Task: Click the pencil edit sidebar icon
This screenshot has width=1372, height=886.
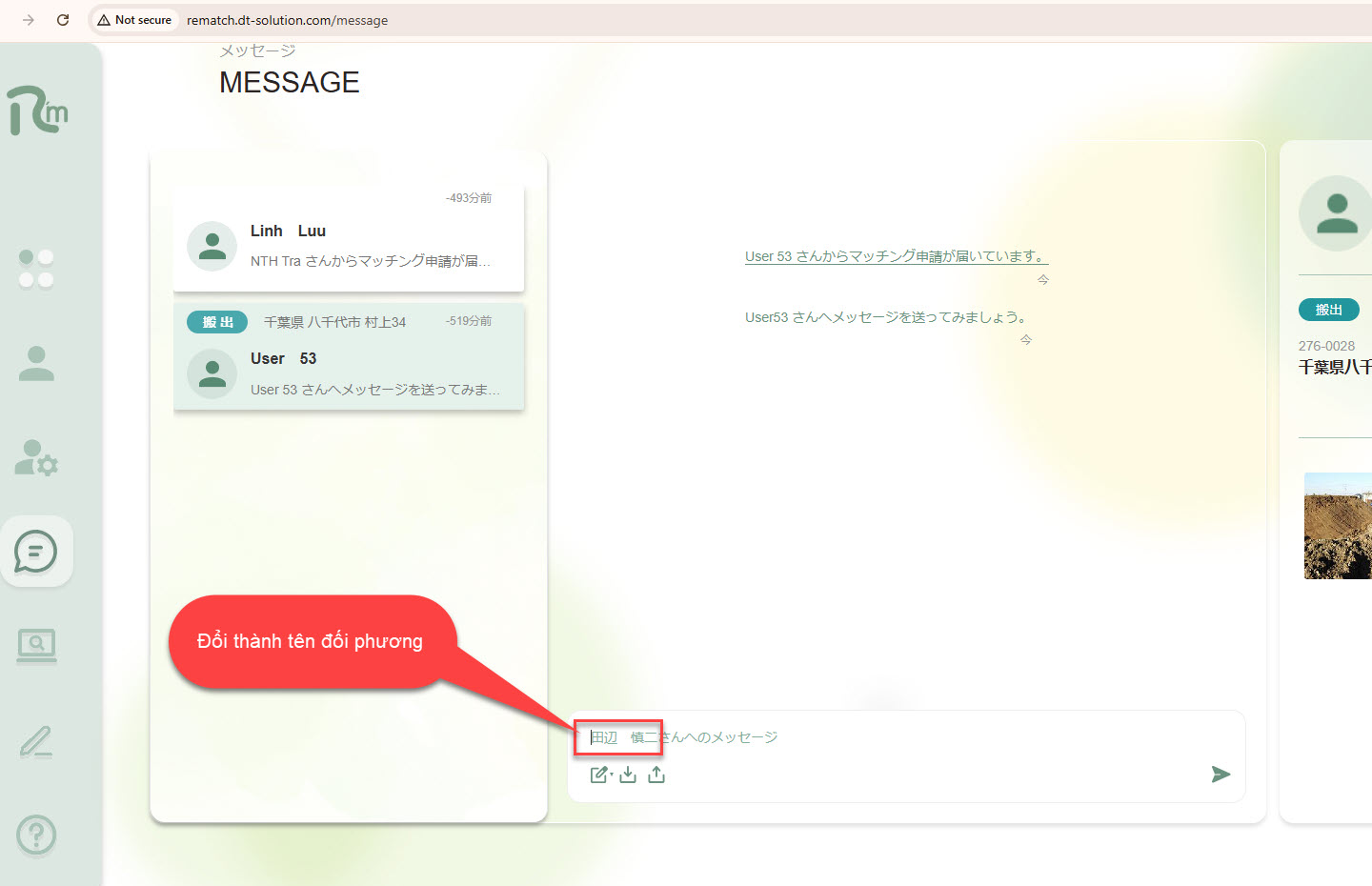Action: [x=36, y=741]
